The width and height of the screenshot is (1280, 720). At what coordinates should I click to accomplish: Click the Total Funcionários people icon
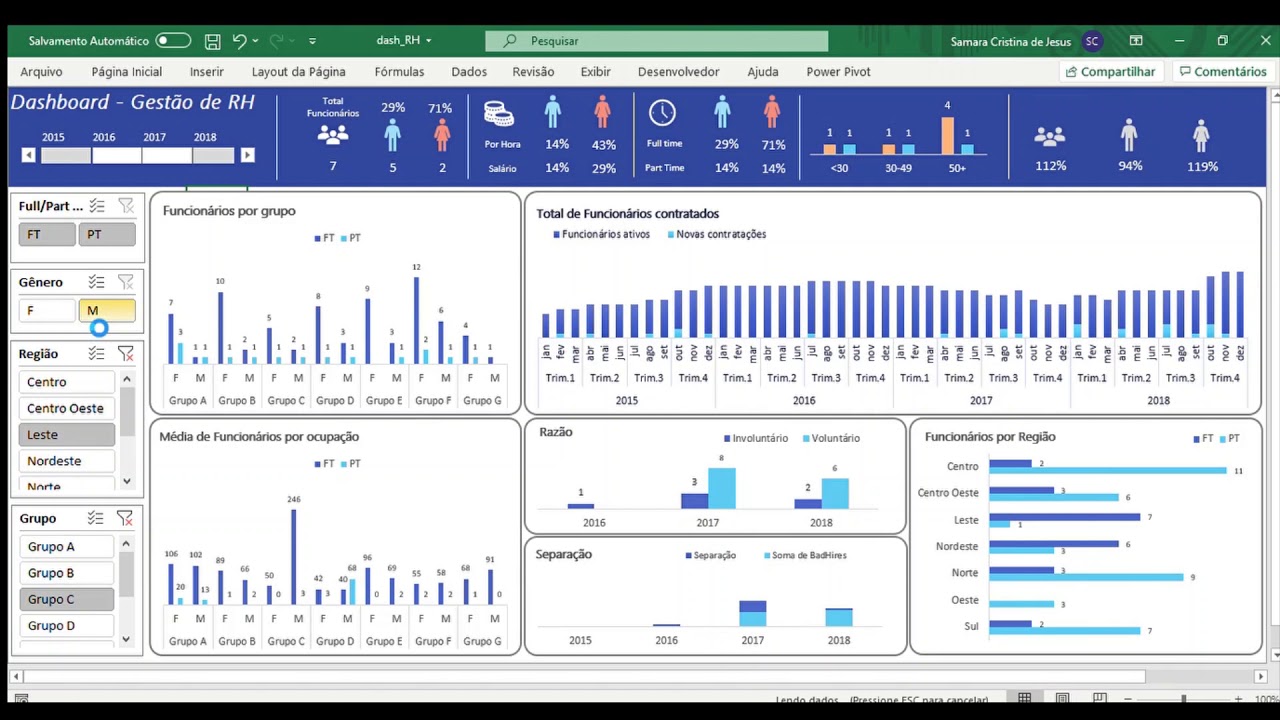tap(333, 135)
